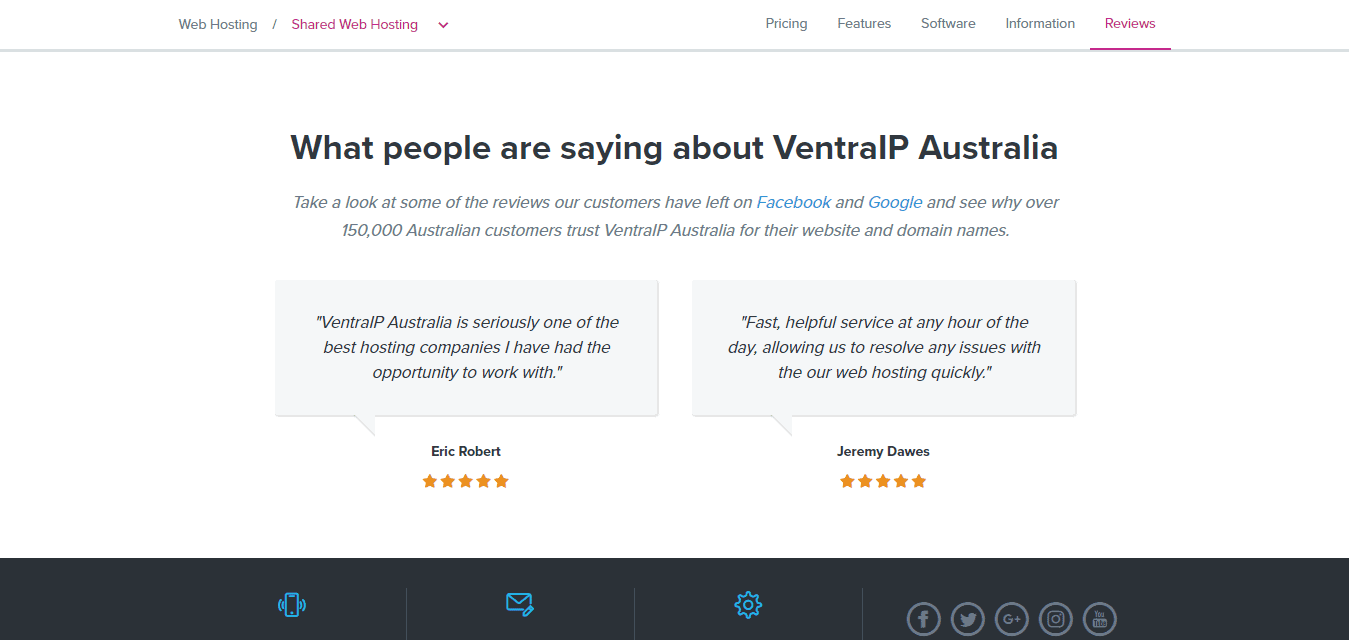Open the Facebook social icon in footer

(924, 619)
